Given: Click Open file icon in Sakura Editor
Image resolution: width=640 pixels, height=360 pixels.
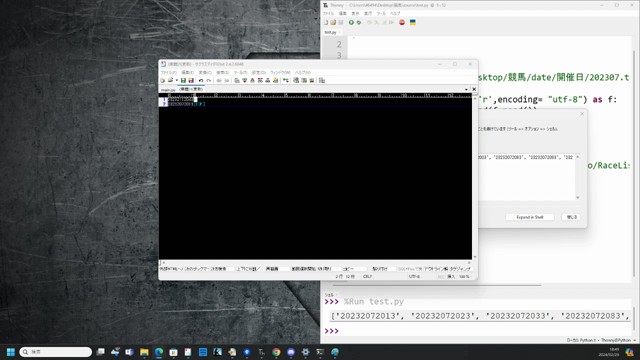Looking at the screenshot, I should (x=171, y=80).
